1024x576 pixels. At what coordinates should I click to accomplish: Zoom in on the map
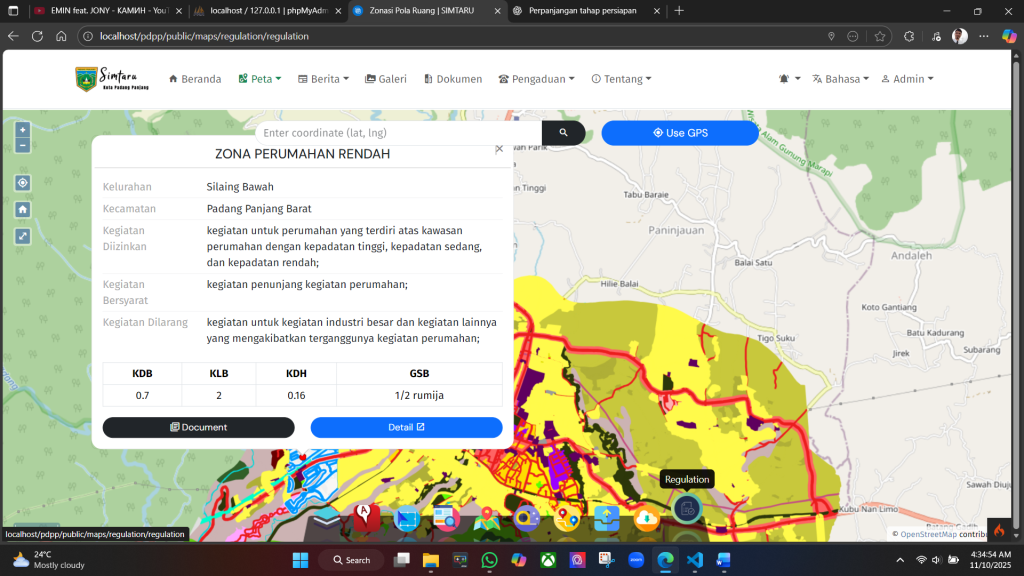[22, 130]
